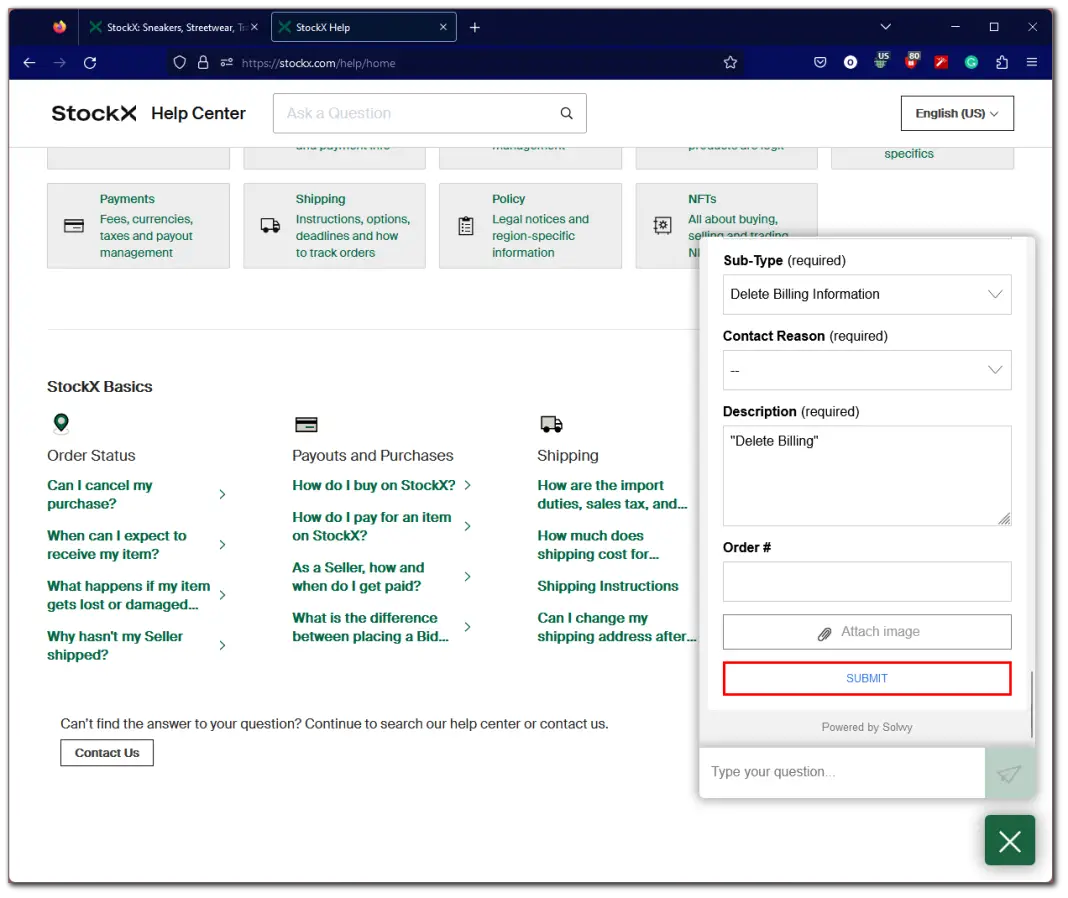The height and width of the screenshot is (898, 1068).
Task: Click the chat form scrollbar
Action: pos(1031,705)
